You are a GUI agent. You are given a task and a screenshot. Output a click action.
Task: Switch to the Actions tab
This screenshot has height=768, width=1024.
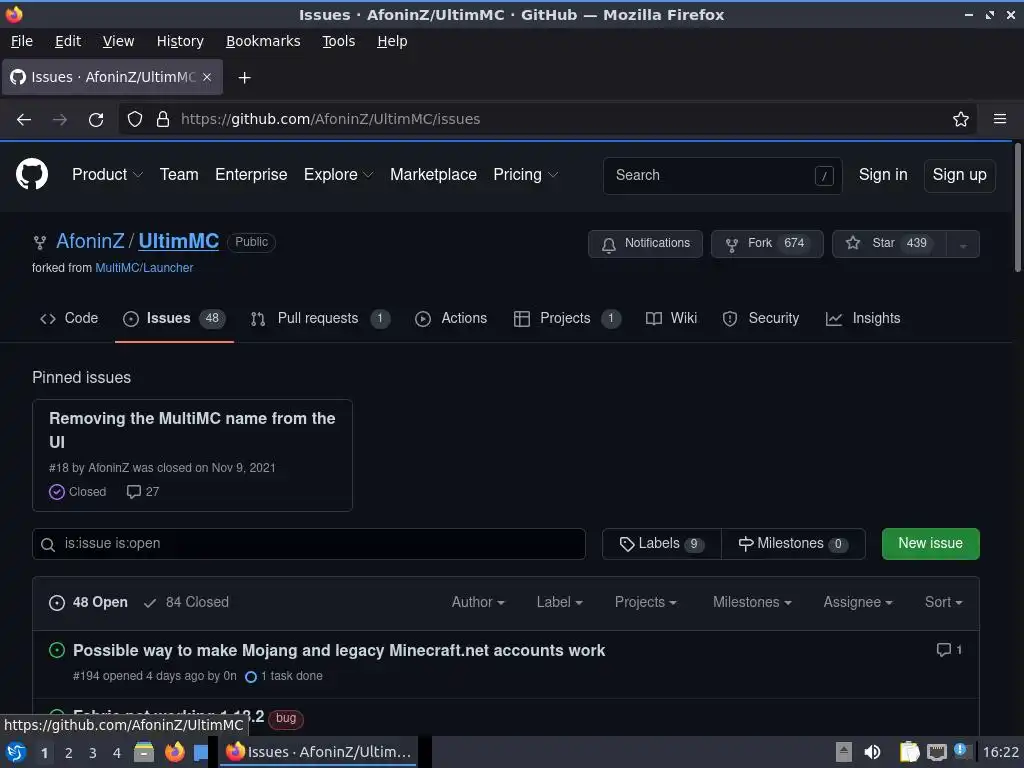pos(451,319)
